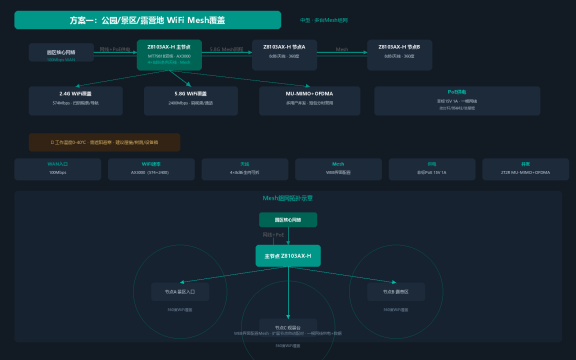Image resolution: width=576 pixels, height=360 pixels.
Task: Click the 360° WiFi coverage text under 节点A
Action: point(180,310)
